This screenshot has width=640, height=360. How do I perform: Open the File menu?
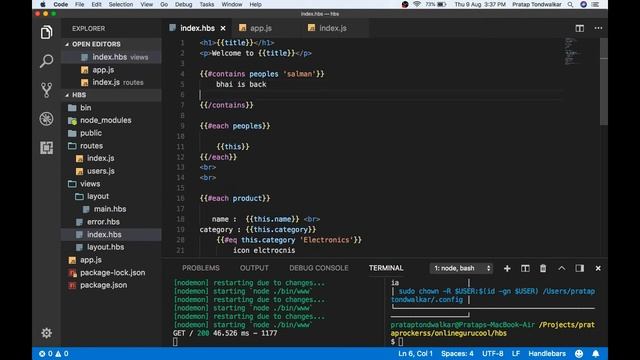tap(80, 4)
